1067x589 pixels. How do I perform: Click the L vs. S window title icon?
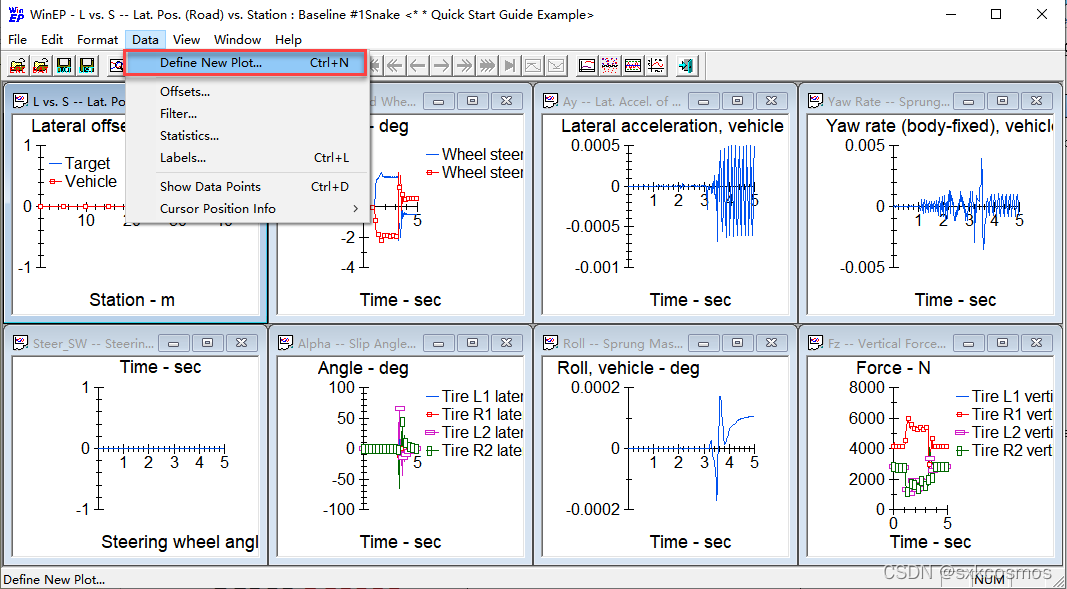20,101
